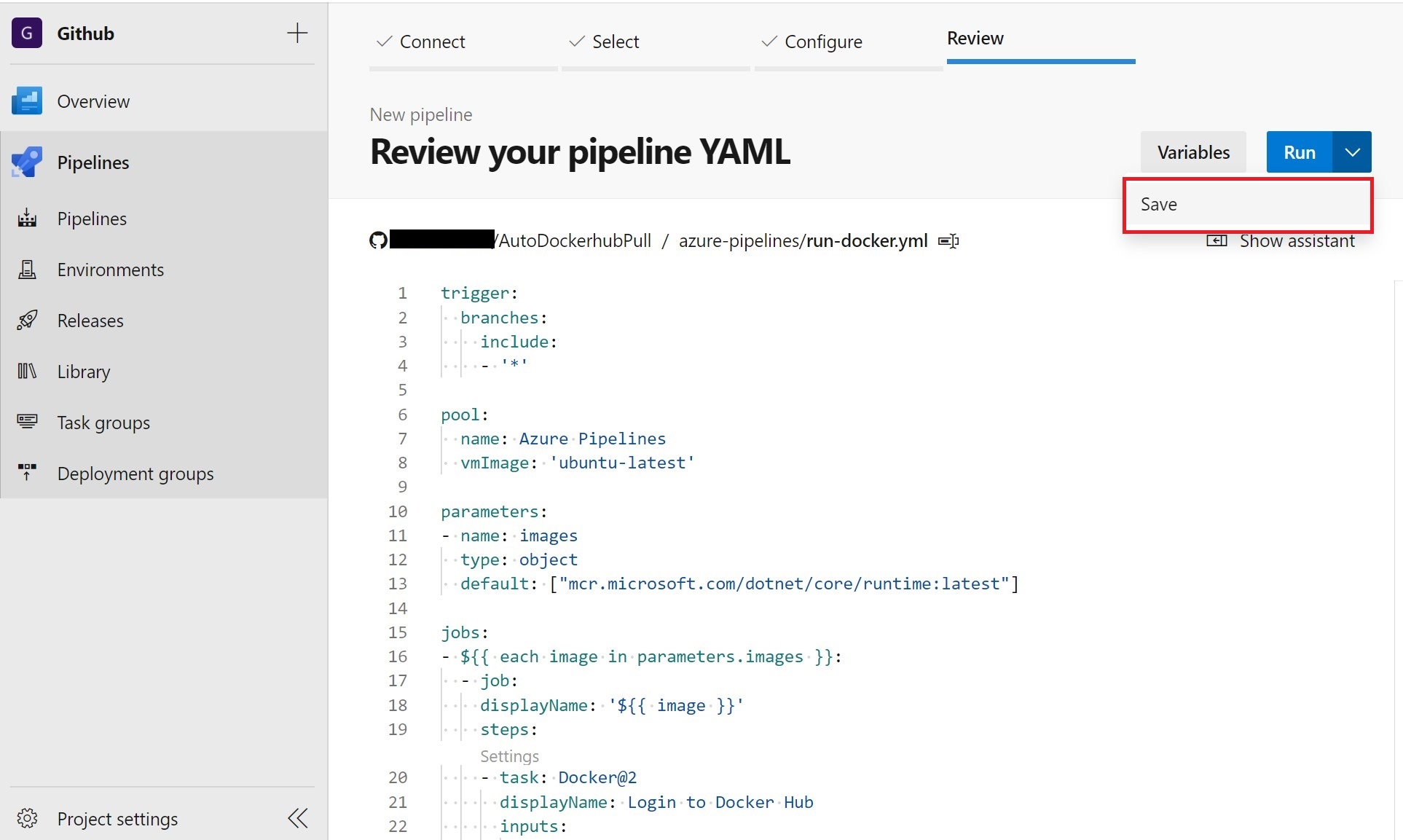Switch to the Configure step tab

tap(822, 42)
